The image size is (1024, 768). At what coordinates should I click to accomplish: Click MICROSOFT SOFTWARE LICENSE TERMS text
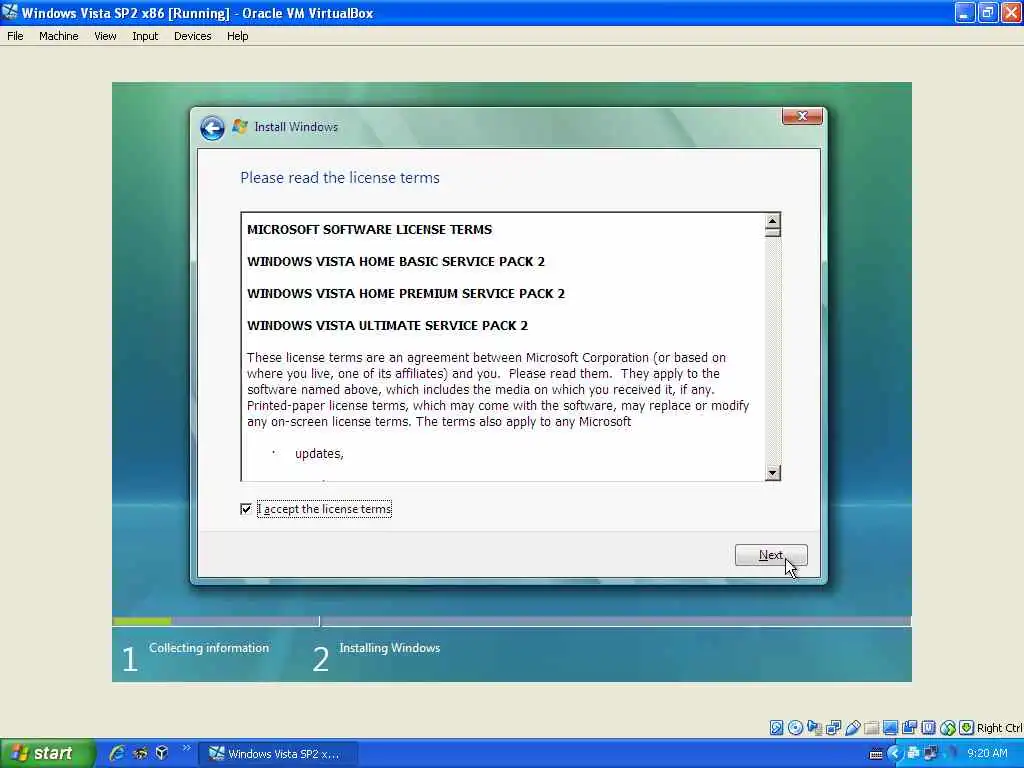click(370, 229)
